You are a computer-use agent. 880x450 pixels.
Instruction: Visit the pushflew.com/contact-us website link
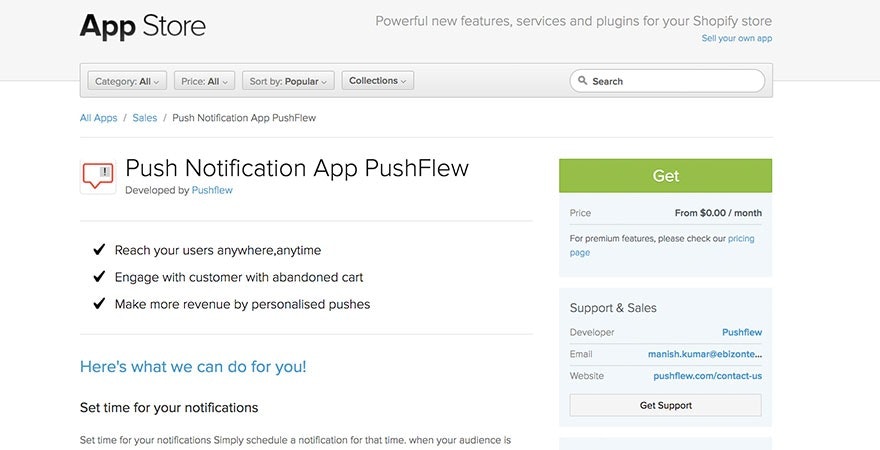coord(707,376)
